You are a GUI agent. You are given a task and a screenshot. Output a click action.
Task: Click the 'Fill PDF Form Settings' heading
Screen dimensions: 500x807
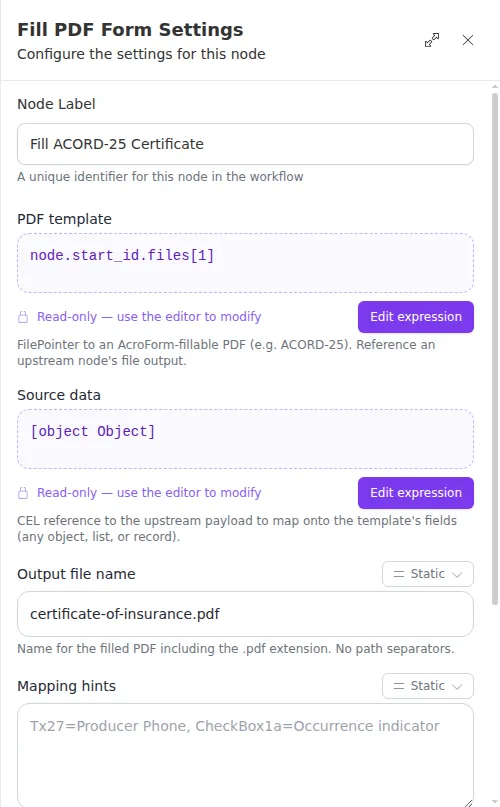click(130, 30)
